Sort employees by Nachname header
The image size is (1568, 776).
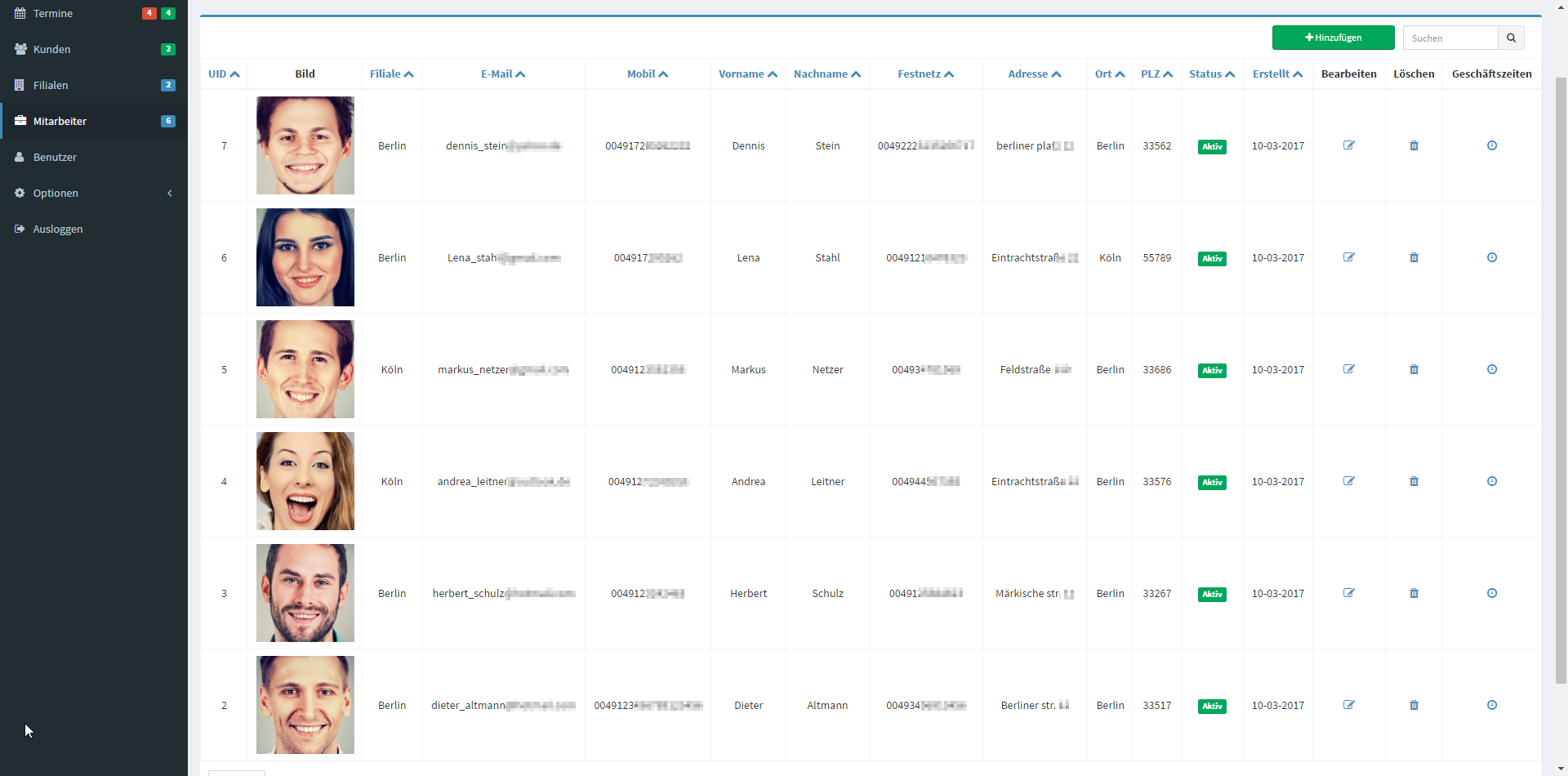point(826,74)
